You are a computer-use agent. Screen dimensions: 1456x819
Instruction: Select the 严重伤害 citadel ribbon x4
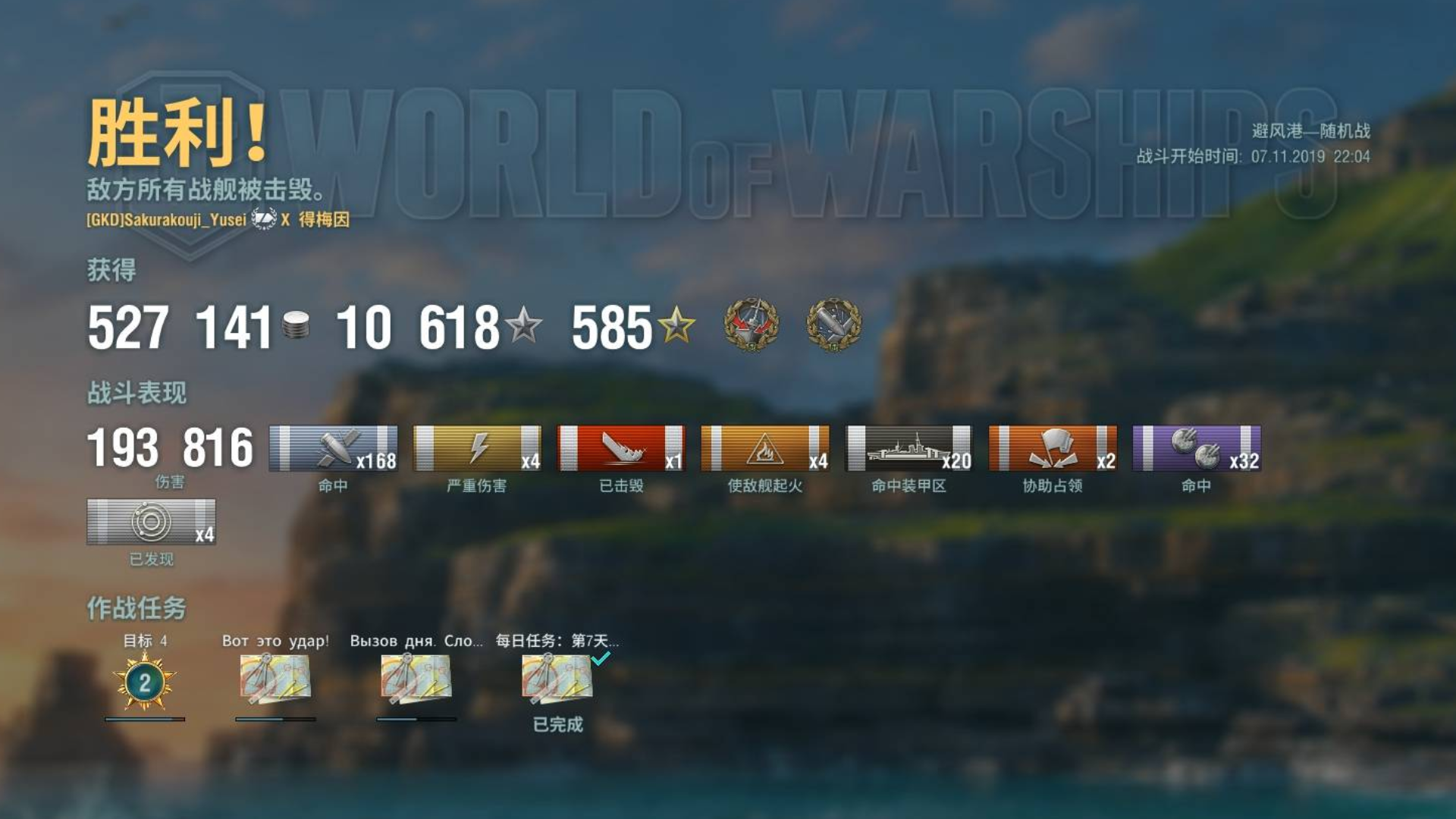[x=477, y=448]
